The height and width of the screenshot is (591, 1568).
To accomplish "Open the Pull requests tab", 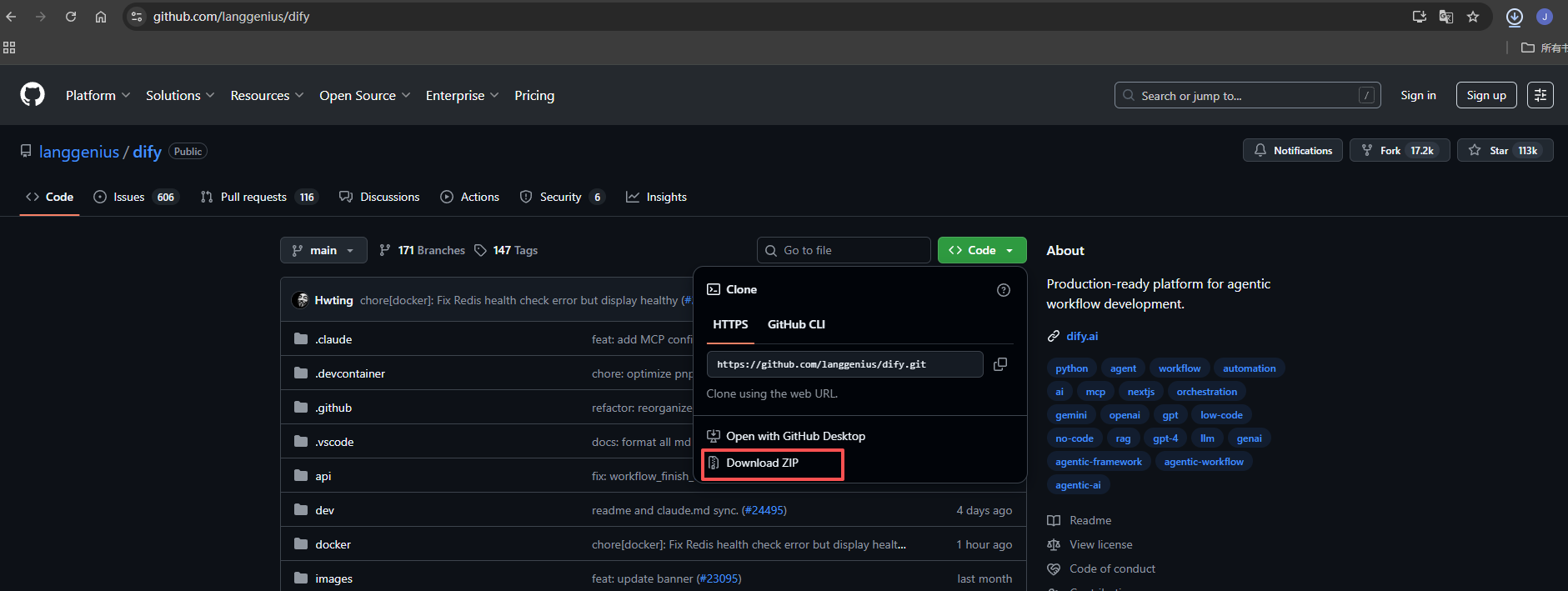I will pos(259,197).
